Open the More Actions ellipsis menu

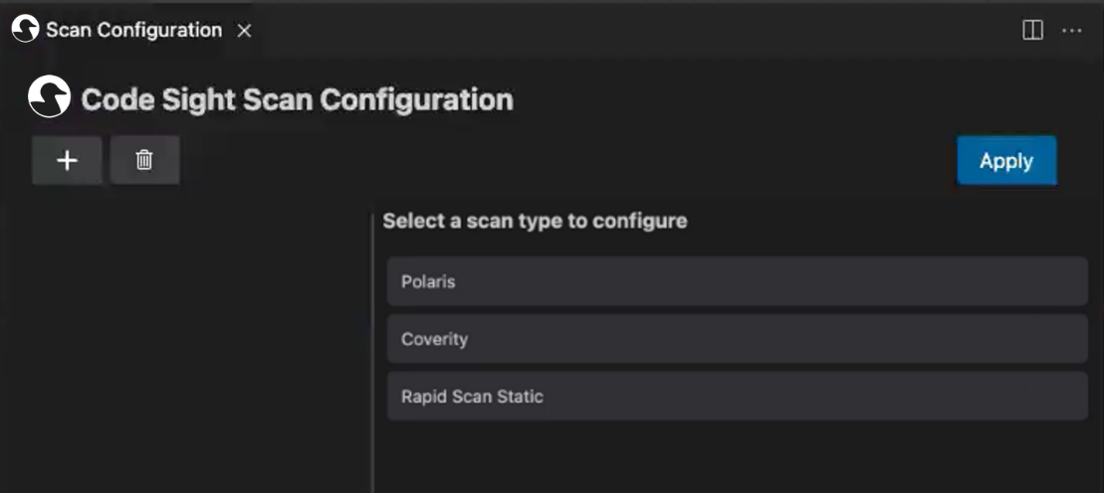pyautogui.click(x=1072, y=31)
